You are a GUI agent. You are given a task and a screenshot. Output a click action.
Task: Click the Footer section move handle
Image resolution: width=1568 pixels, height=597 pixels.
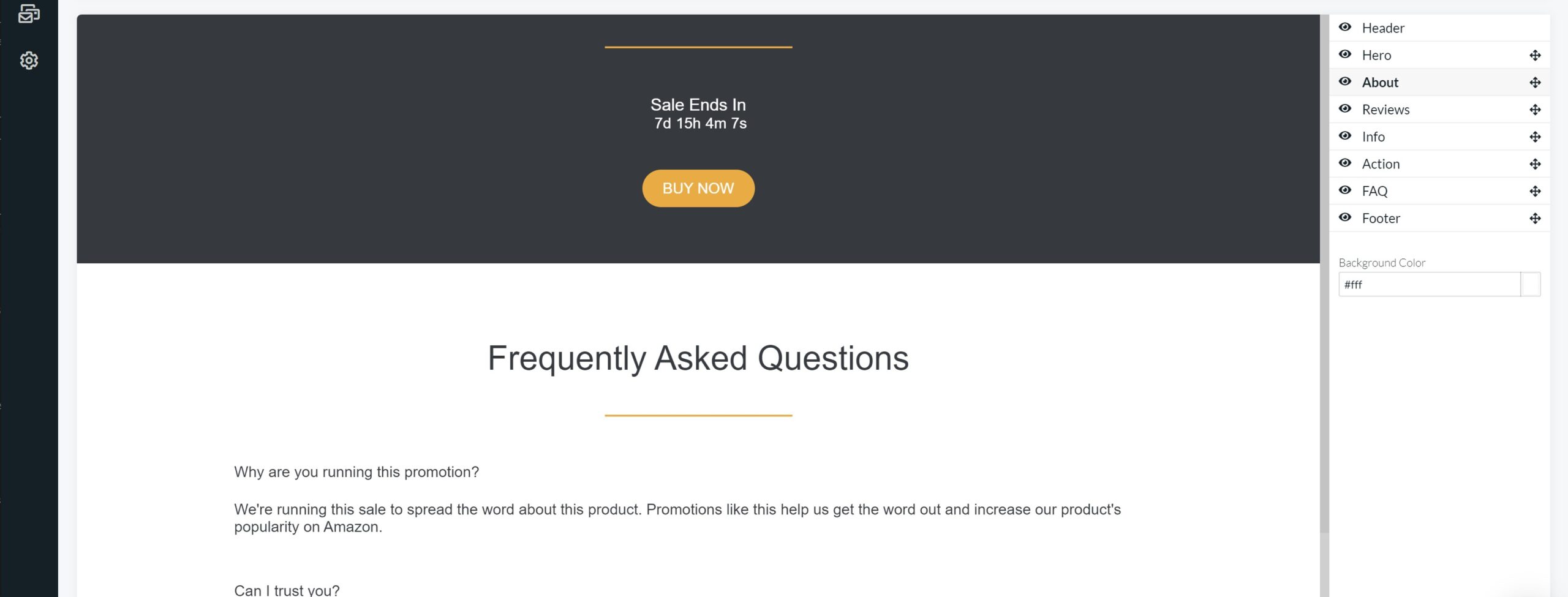pyautogui.click(x=1534, y=219)
